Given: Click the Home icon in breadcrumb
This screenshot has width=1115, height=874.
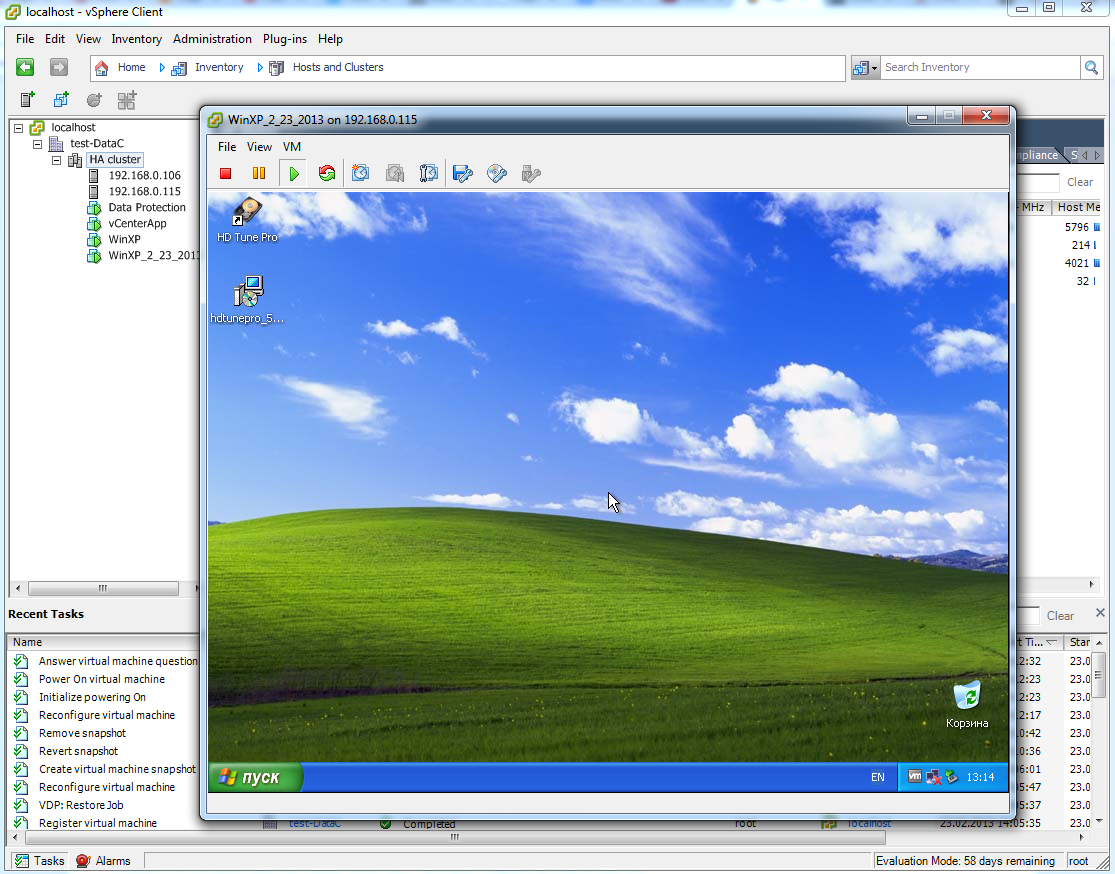Looking at the screenshot, I should click(x=102, y=68).
